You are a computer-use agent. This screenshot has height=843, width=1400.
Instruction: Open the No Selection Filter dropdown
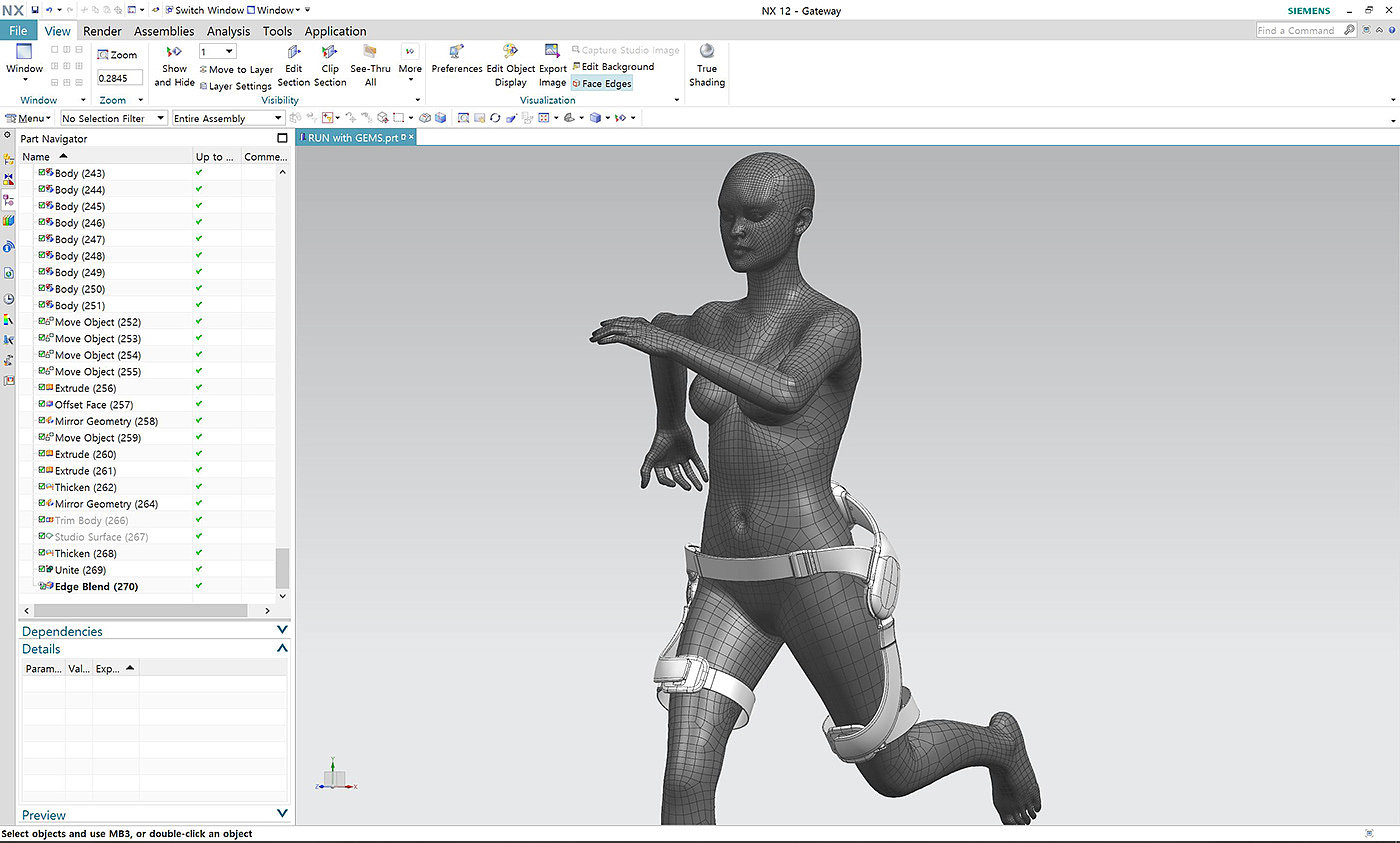pos(112,118)
